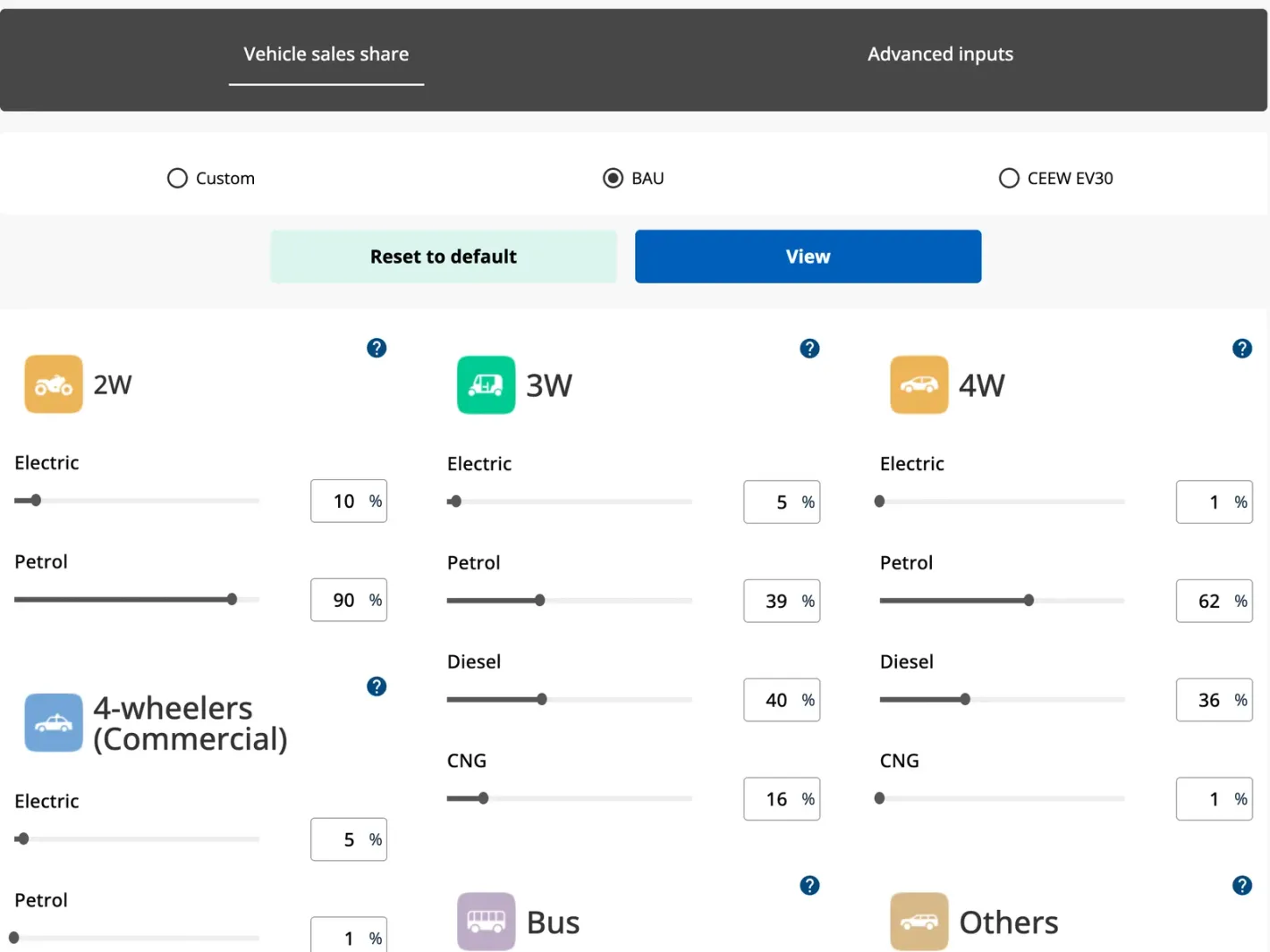The height and width of the screenshot is (952, 1270).
Task: Adjust the 4W Petrol slider handle
Action: click(1029, 601)
